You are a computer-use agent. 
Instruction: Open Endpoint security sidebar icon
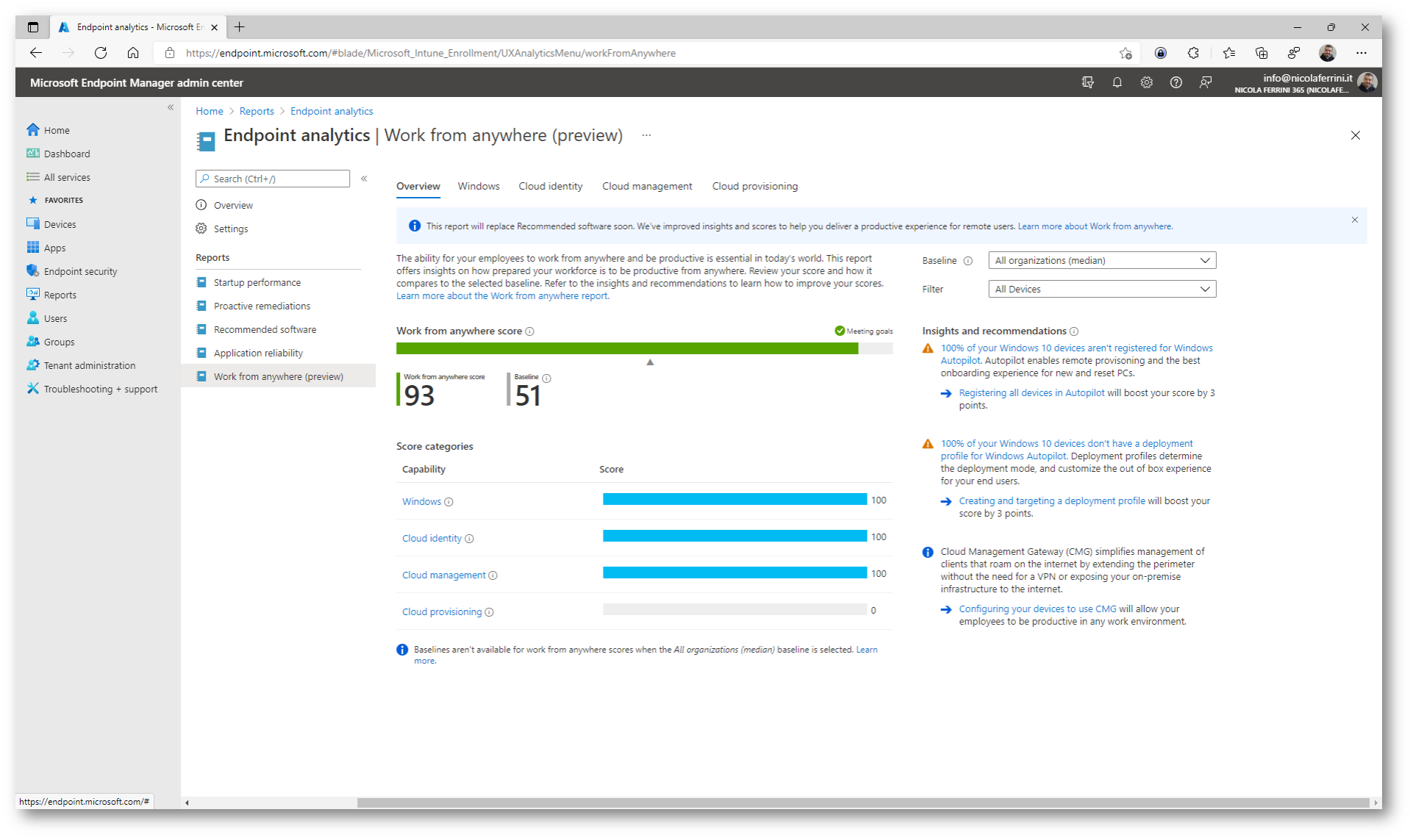(33, 271)
